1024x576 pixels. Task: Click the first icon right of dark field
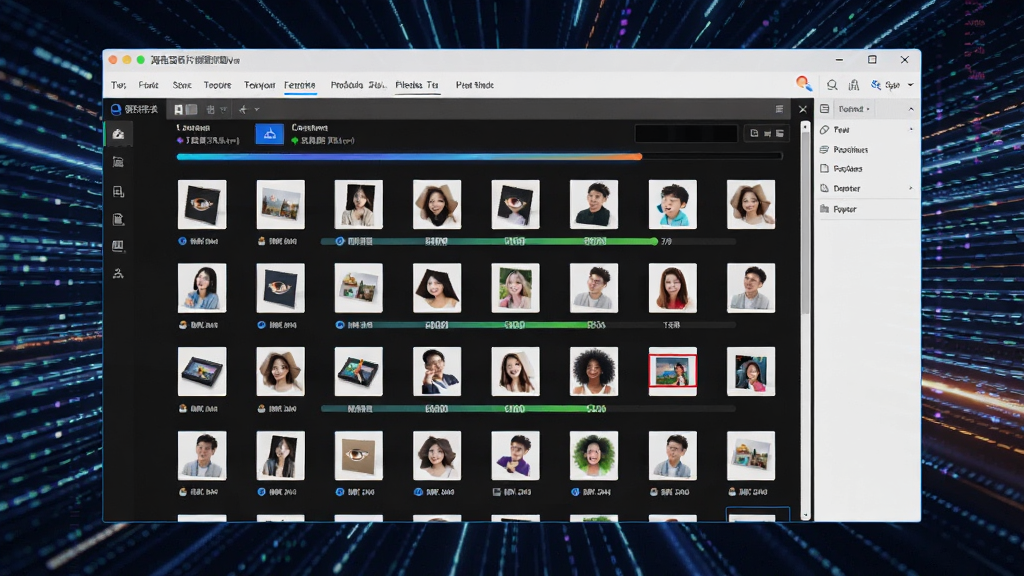coord(754,133)
